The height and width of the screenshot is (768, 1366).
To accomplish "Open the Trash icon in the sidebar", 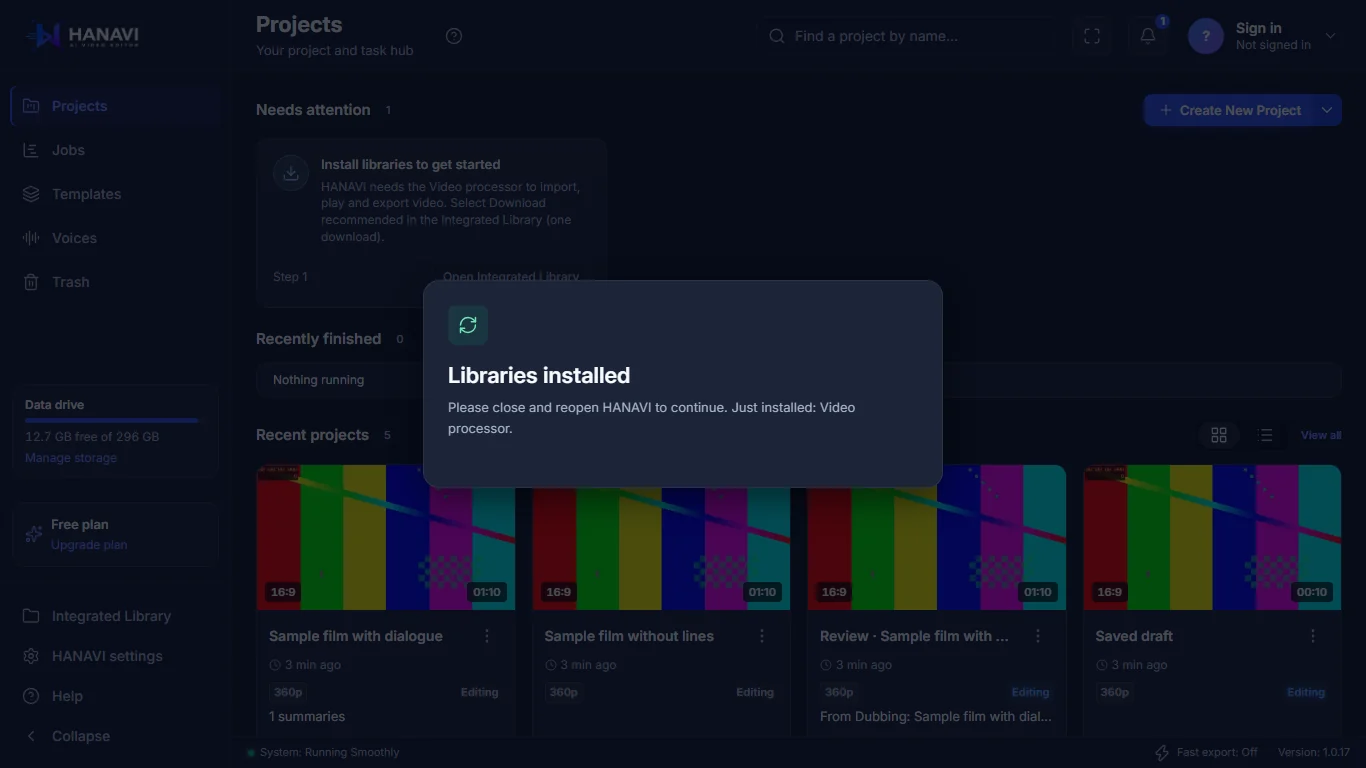I will pyautogui.click(x=31, y=282).
